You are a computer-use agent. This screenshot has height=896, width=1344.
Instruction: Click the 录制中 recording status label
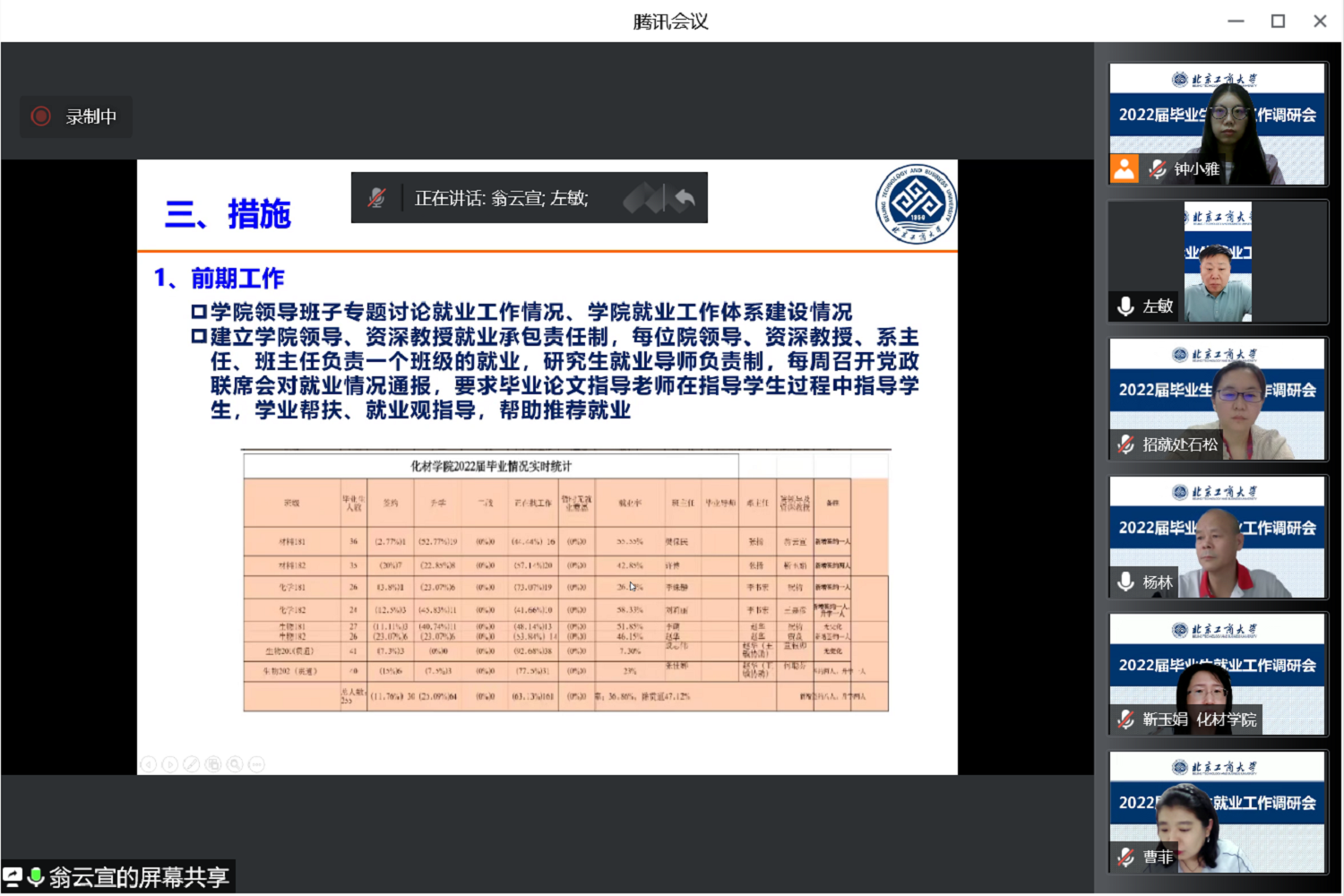91,116
